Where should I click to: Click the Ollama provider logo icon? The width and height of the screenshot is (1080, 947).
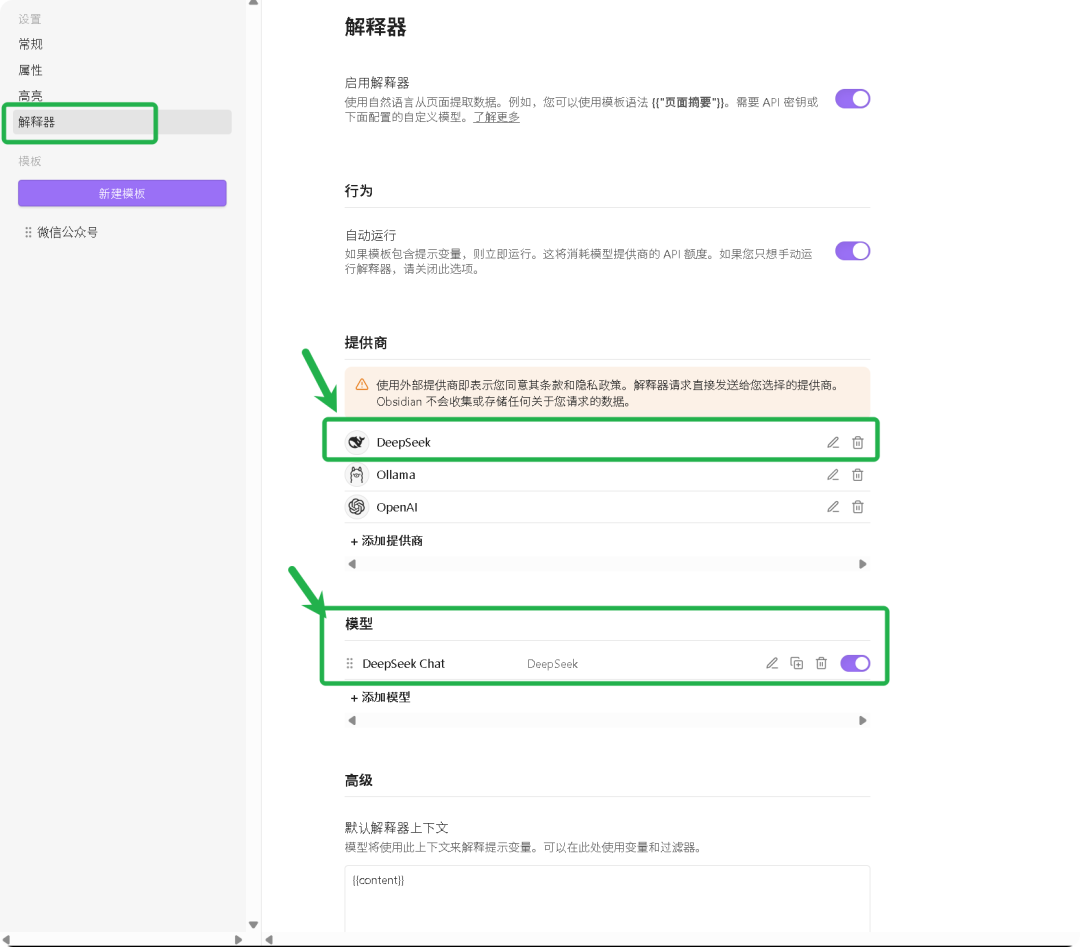(356, 474)
